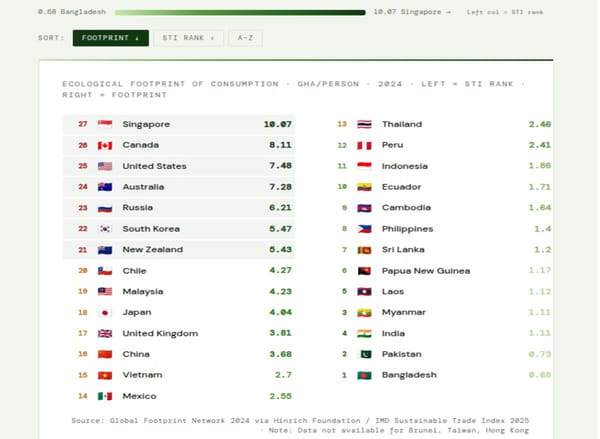Click the Malaysia flag icon
Viewport: 600px width, 439px height.
tap(105, 291)
